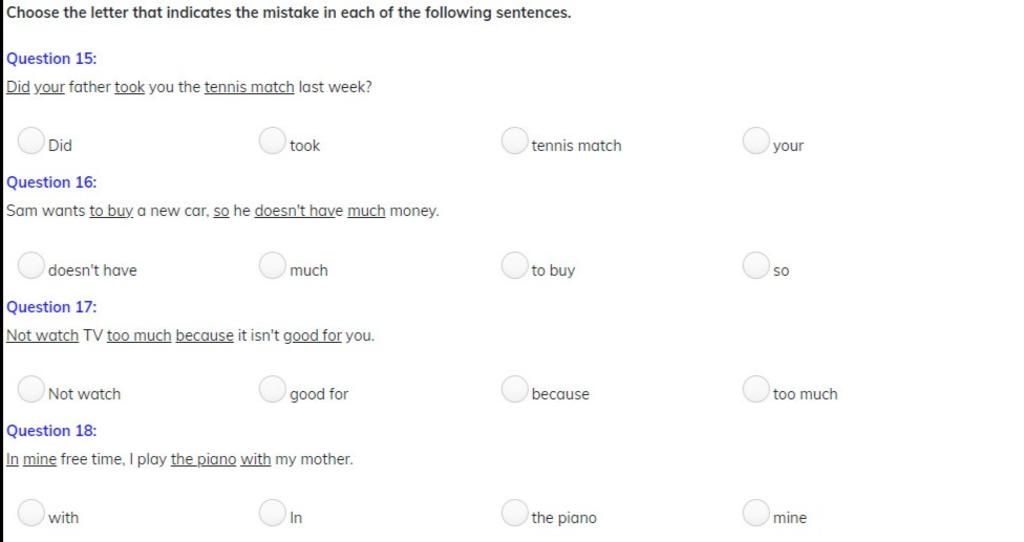Click the 'Question 17:' heading
The width and height of the screenshot is (1024, 542).
point(52,307)
